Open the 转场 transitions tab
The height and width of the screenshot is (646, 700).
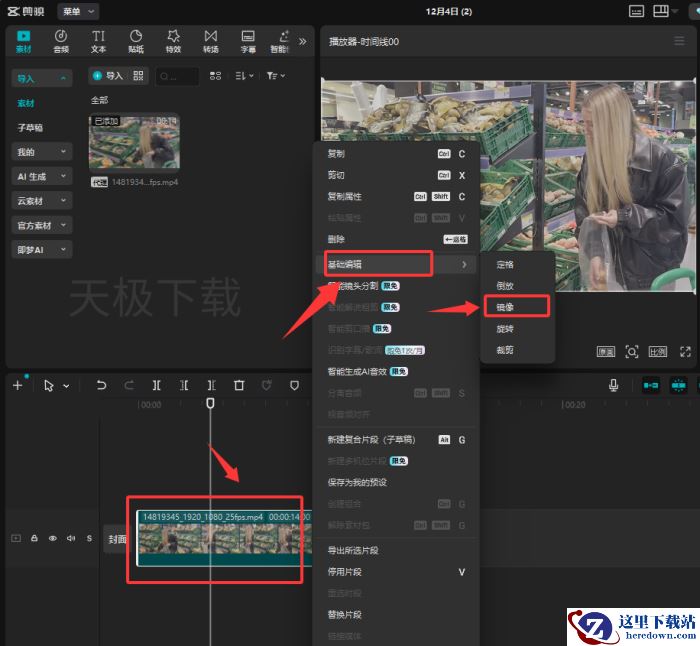[x=211, y=42]
